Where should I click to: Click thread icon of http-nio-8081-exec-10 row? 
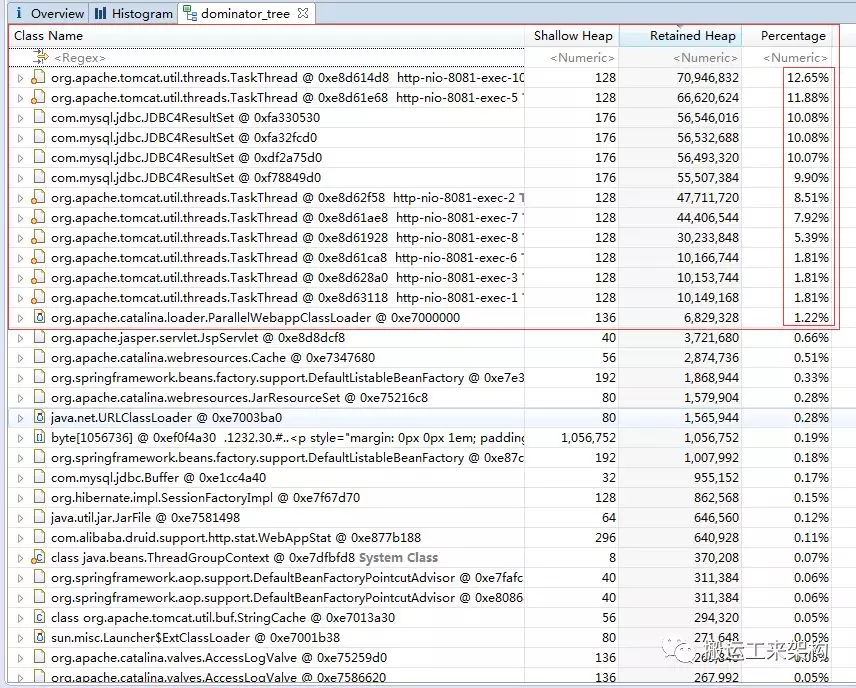38,78
